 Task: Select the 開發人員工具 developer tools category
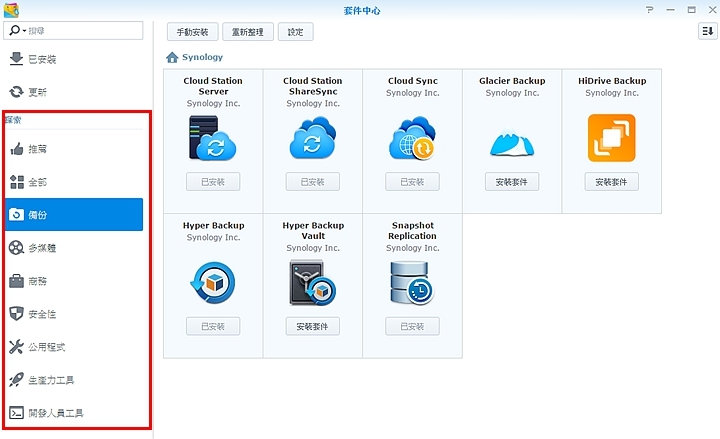(x=73, y=413)
